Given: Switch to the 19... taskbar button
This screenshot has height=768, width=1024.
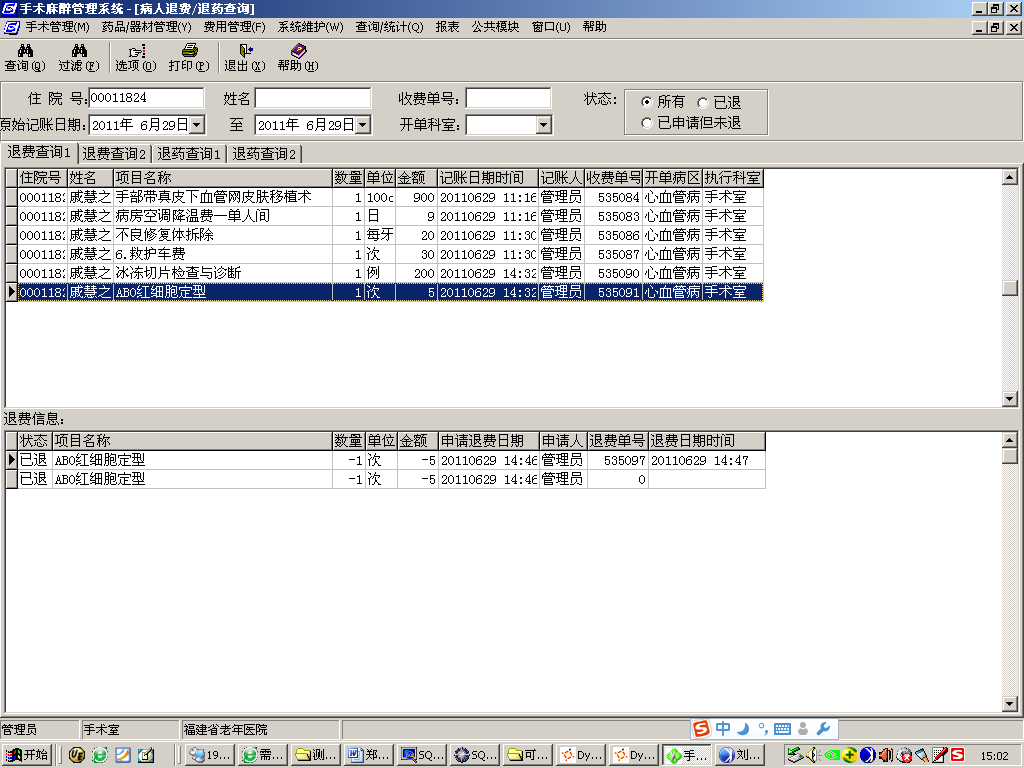Looking at the screenshot, I should (210, 755).
